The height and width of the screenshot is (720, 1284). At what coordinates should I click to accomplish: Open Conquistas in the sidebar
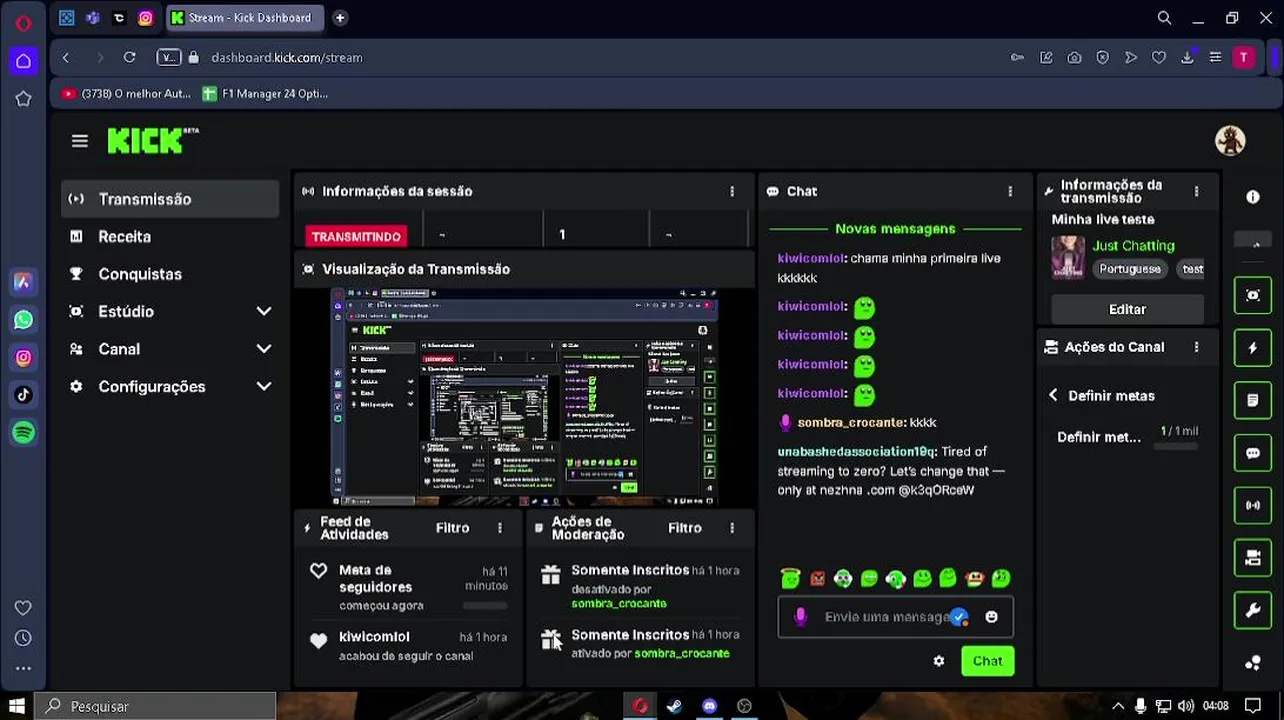(x=140, y=274)
